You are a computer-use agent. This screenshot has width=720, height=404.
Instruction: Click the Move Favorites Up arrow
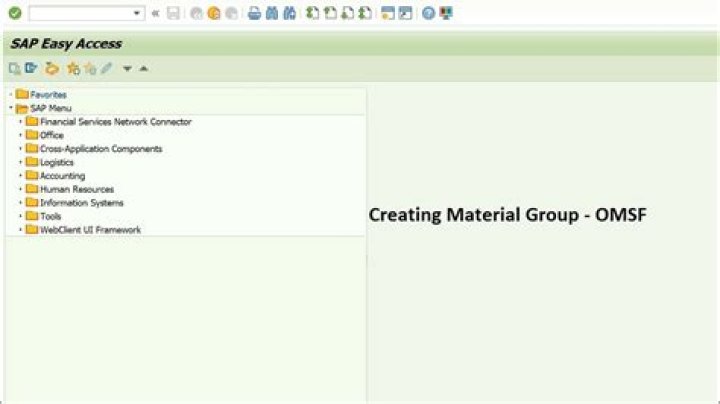coord(143,69)
